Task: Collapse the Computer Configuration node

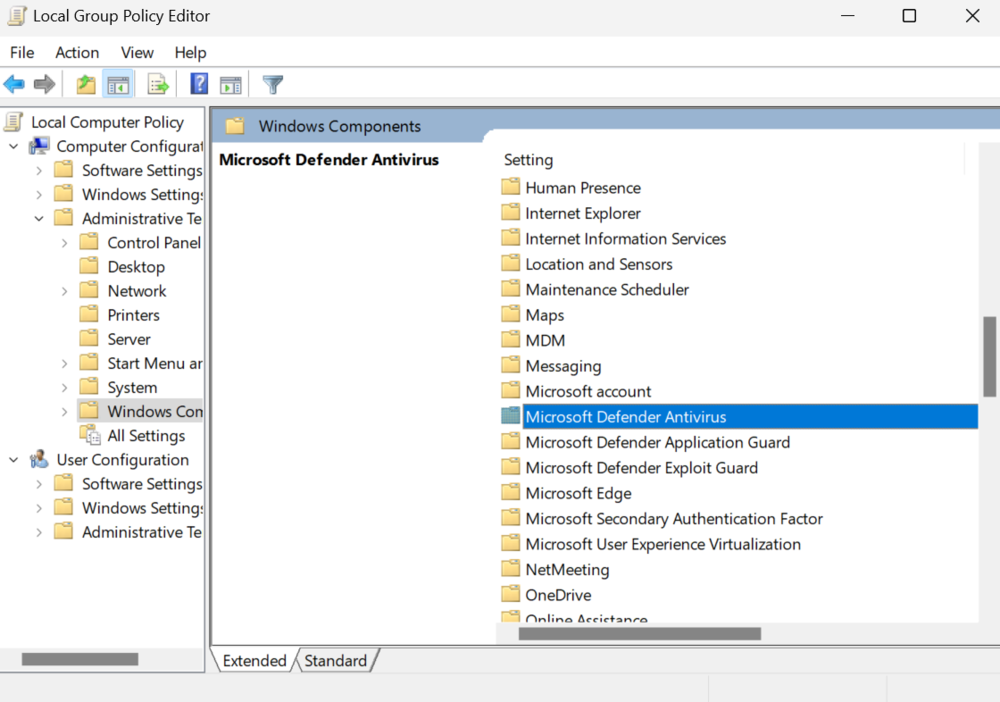Action: point(13,147)
